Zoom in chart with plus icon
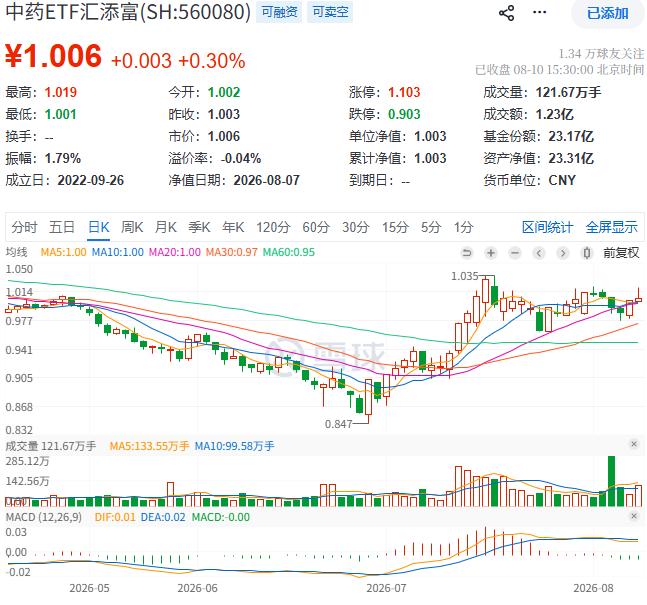647x605 pixels. (x=491, y=253)
